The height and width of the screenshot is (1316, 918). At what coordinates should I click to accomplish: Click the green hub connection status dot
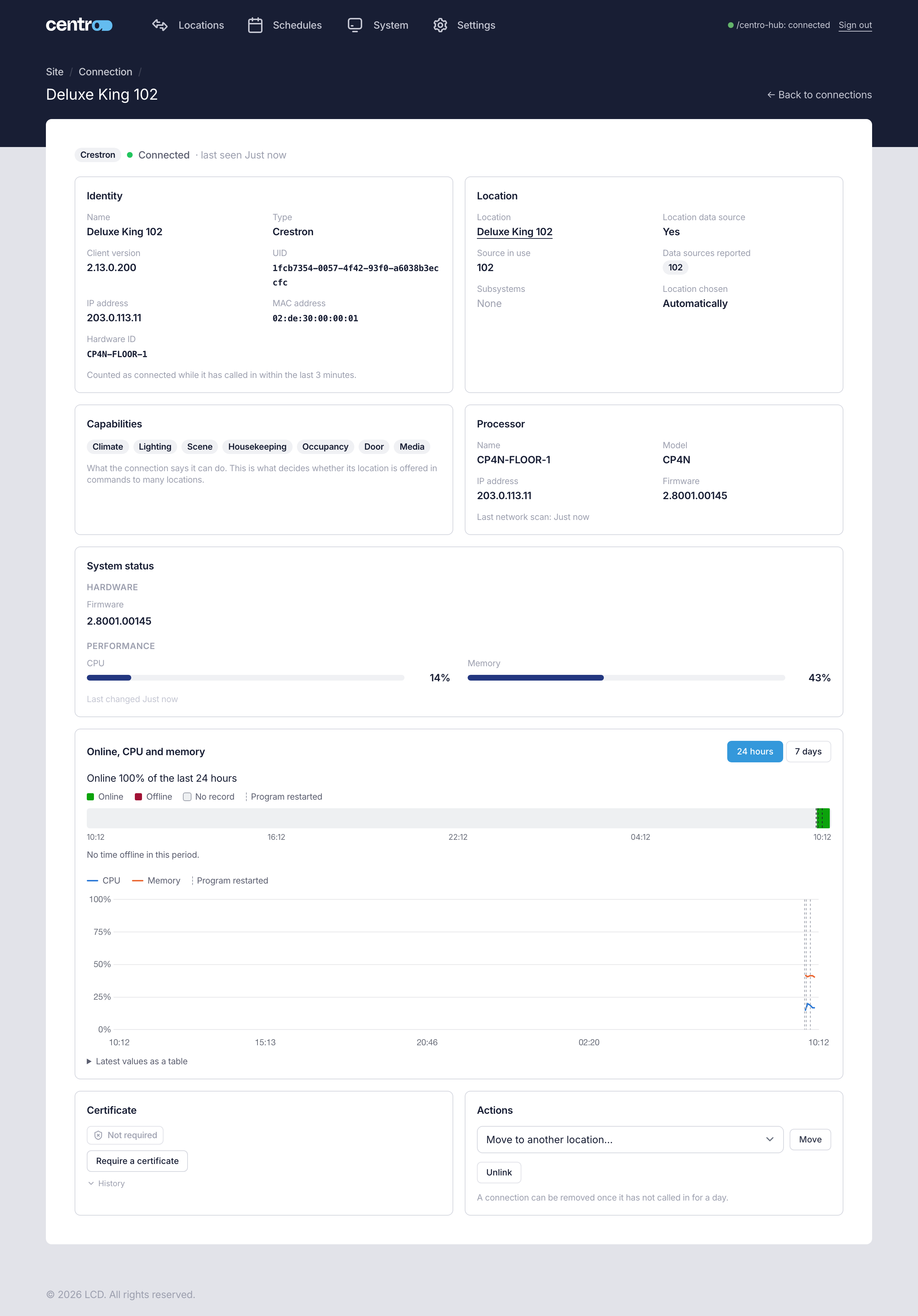tap(730, 25)
